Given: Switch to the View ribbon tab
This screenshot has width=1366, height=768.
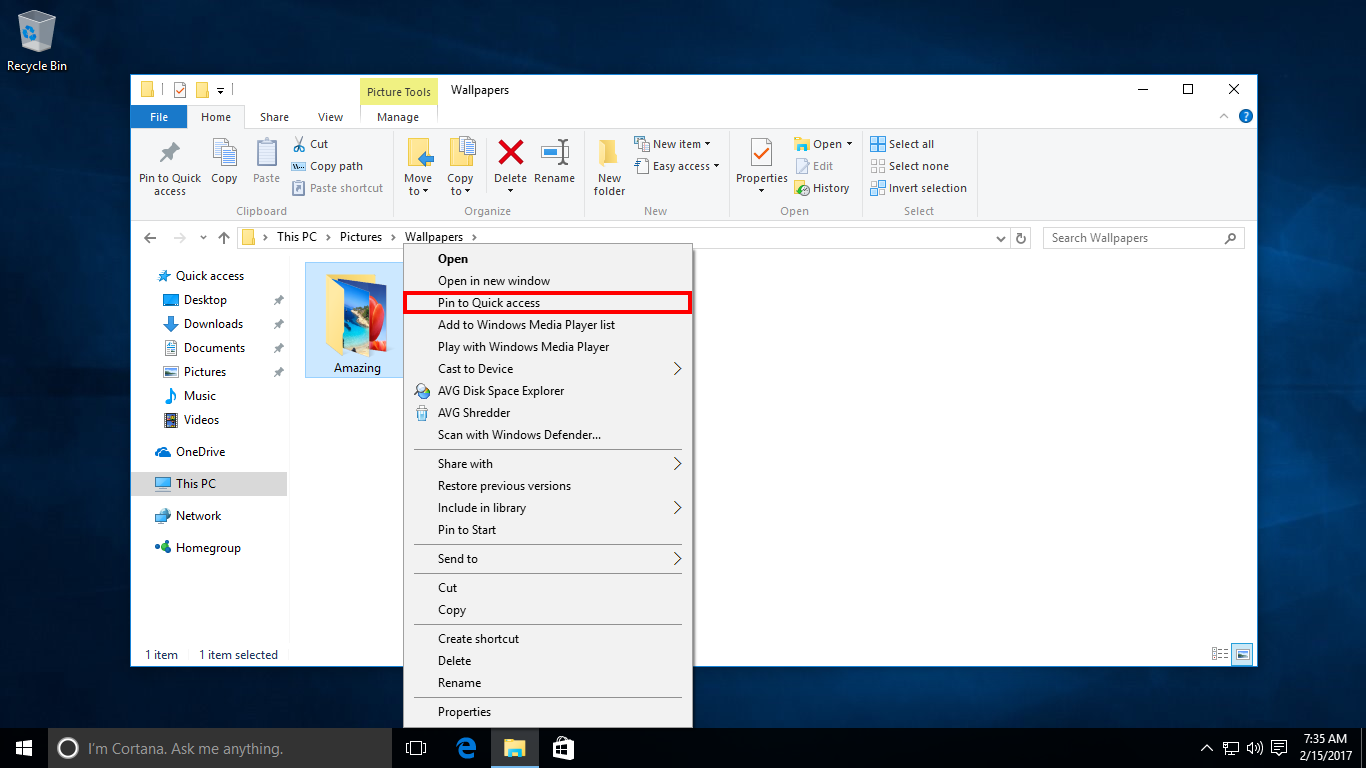Looking at the screenshot, I should click(x=330, y=117).
